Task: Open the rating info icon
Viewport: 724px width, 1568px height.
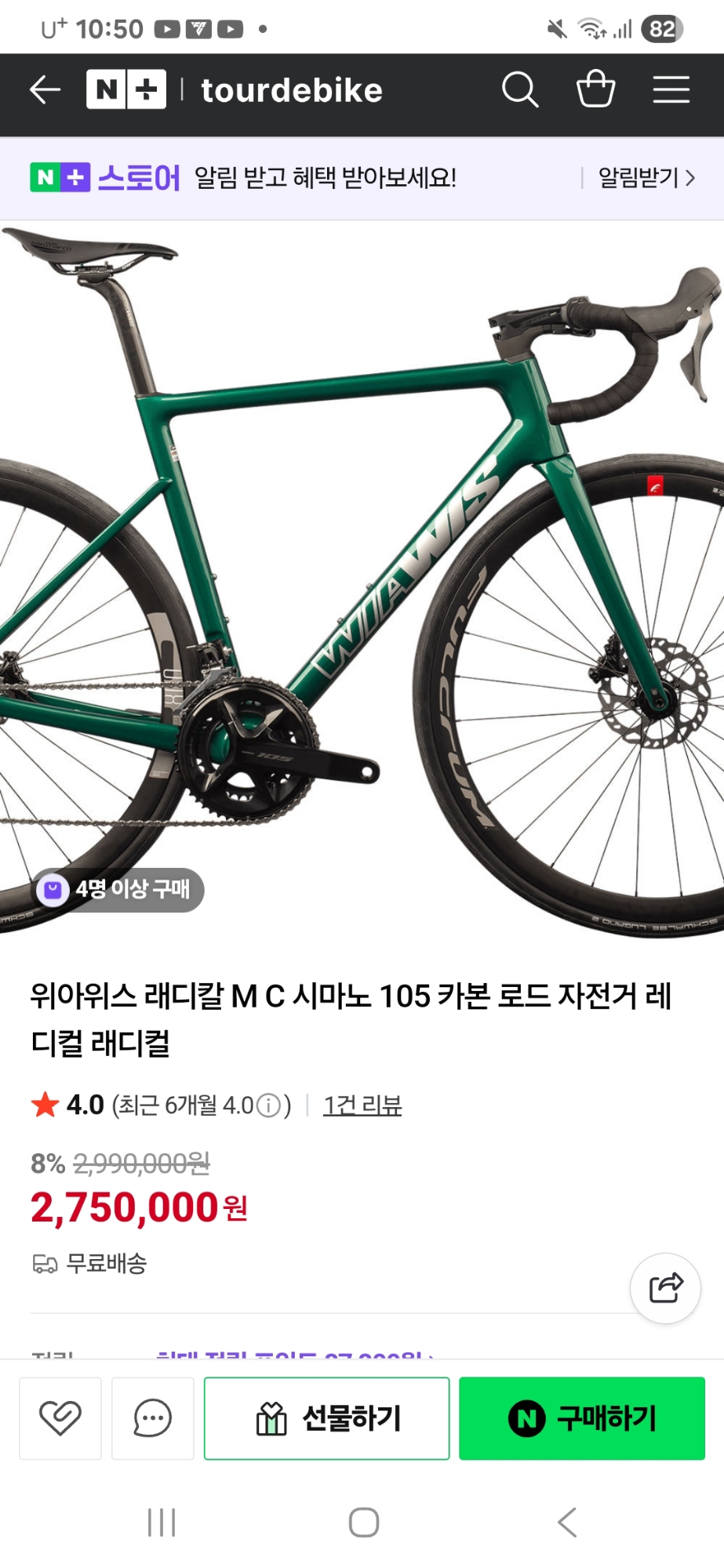Action: (x=268, y=1106)
